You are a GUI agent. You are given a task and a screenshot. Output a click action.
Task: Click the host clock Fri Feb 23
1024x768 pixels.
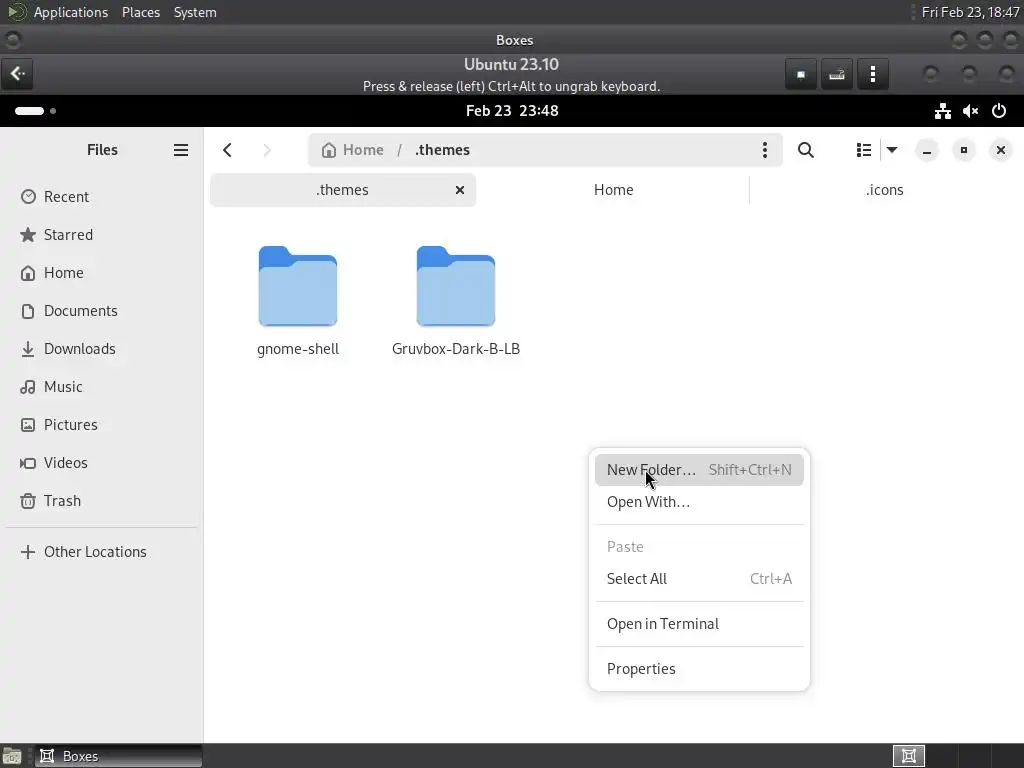point(970,12)
